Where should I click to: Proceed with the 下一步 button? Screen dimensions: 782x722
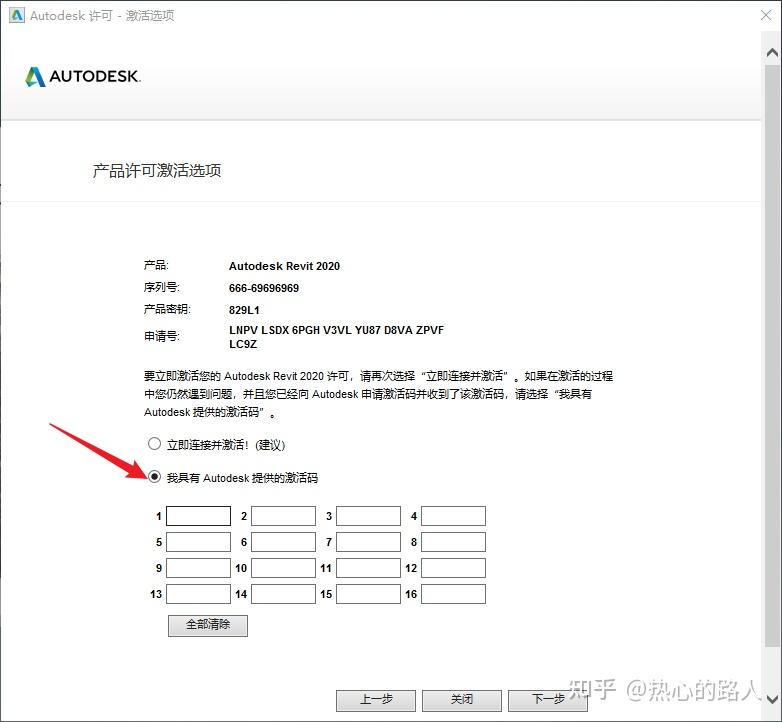click(548, 701)
